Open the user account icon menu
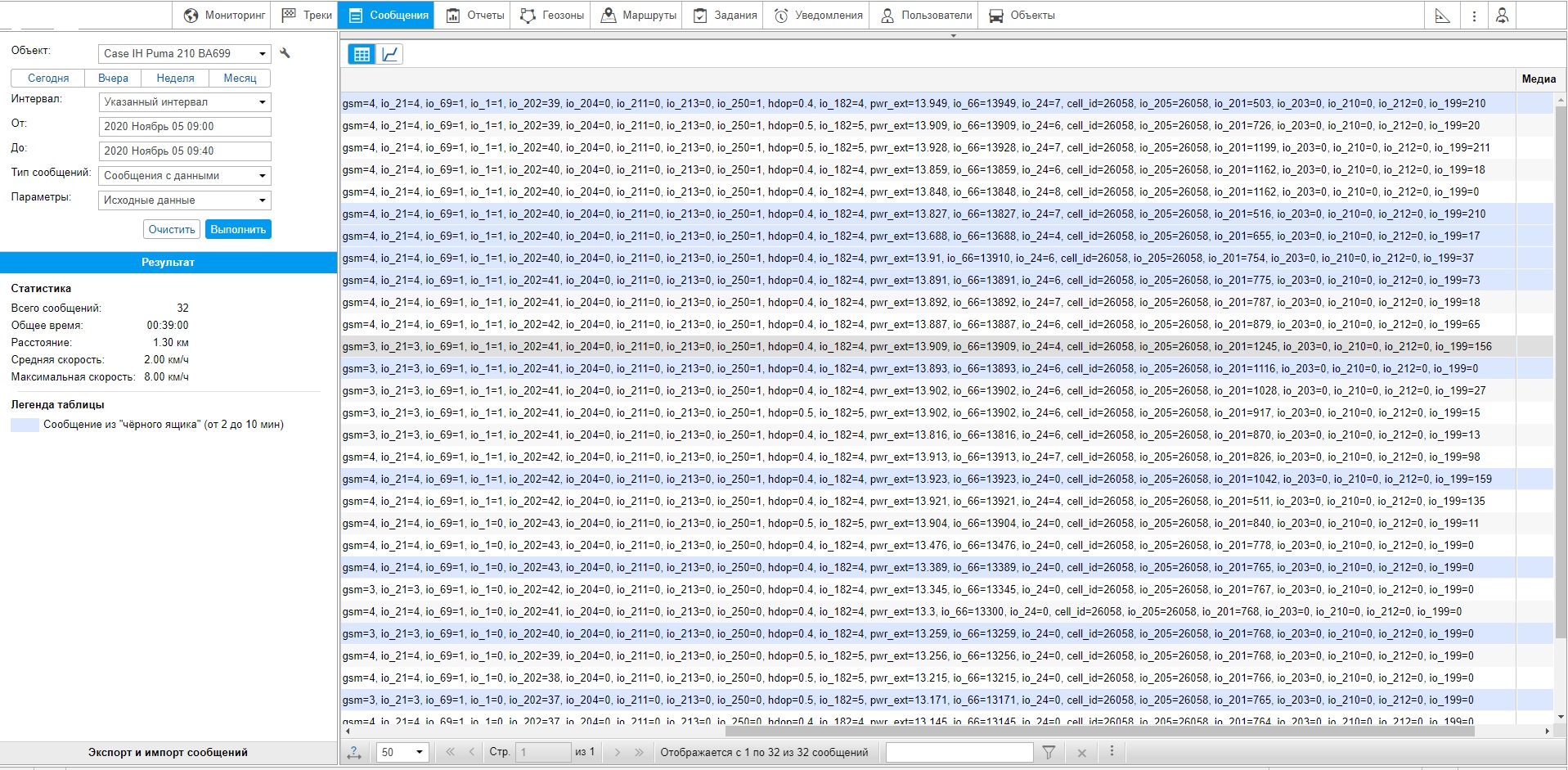This screenshot has width=1568, height=770. pyautogui.click(x=1502, y=16)
